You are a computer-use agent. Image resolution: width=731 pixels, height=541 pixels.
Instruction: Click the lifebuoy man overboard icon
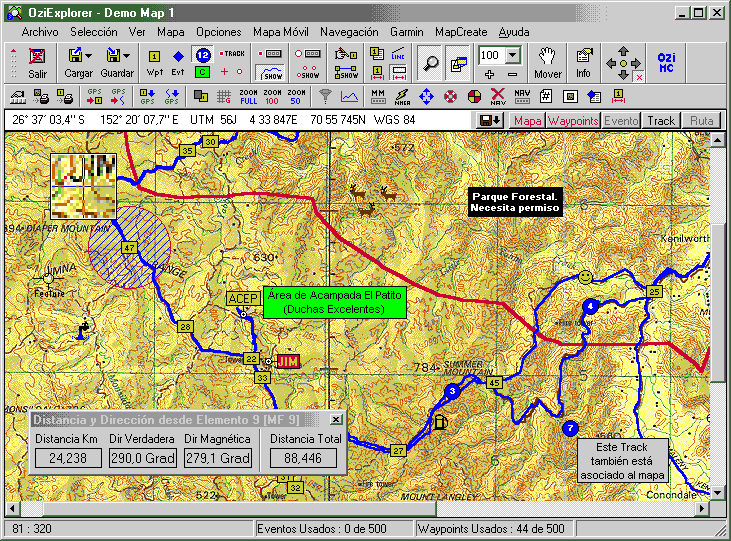[450, 97]
